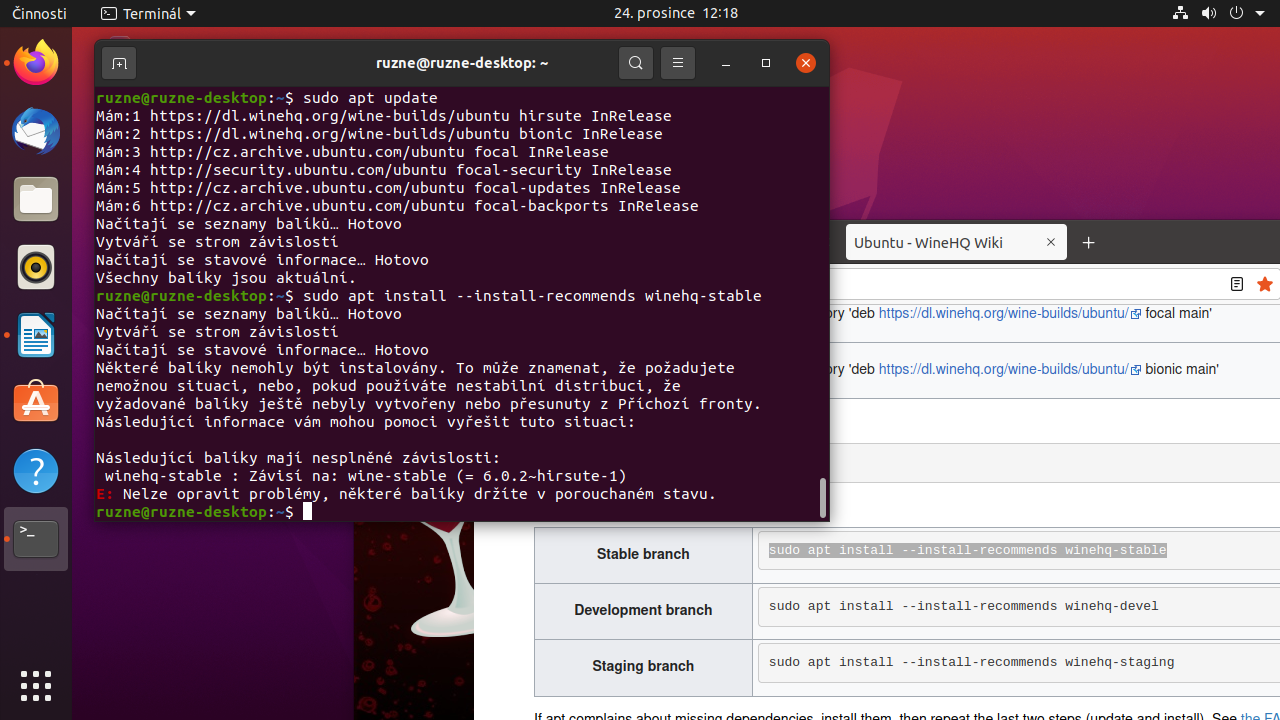The image size is (1280, 720).
Task: Open the clock showing 24. prosince 12:18
Action: coord(676,13)
